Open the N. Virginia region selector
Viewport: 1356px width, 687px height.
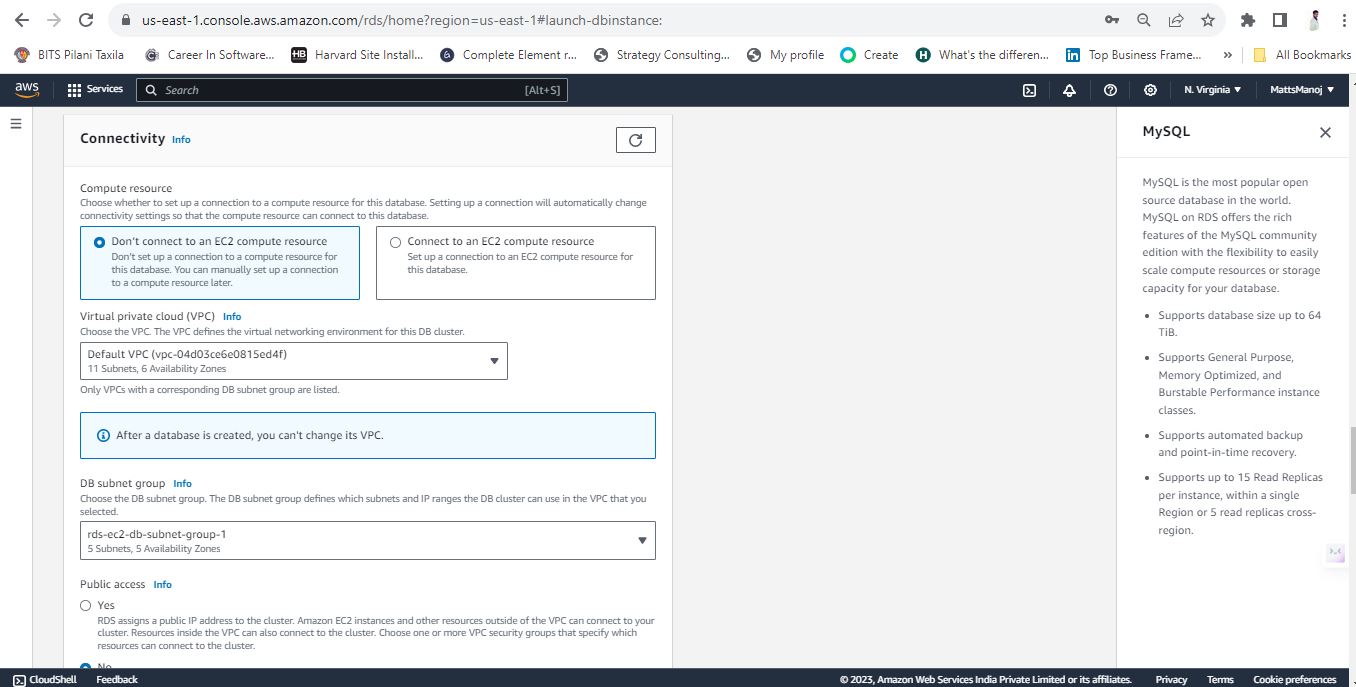(x=1212, y=90)
